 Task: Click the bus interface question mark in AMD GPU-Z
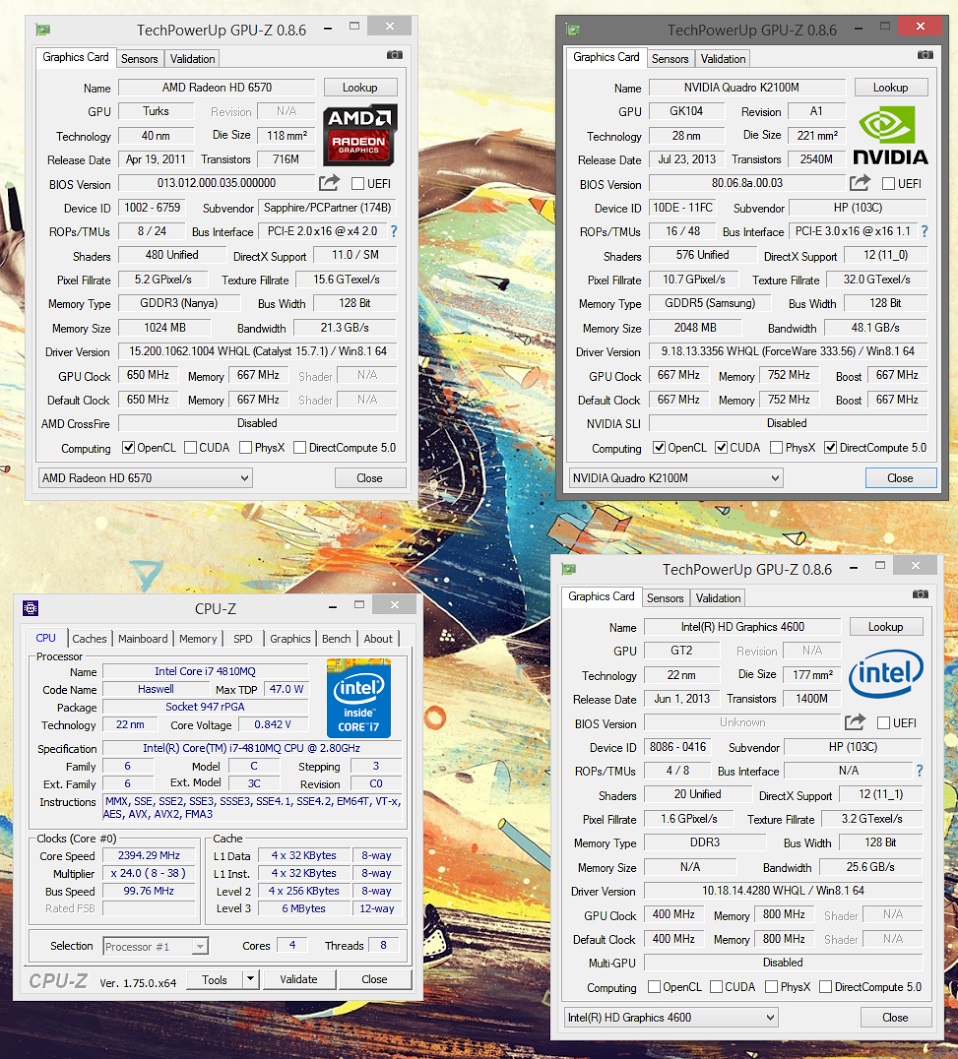tap(394, 232)
